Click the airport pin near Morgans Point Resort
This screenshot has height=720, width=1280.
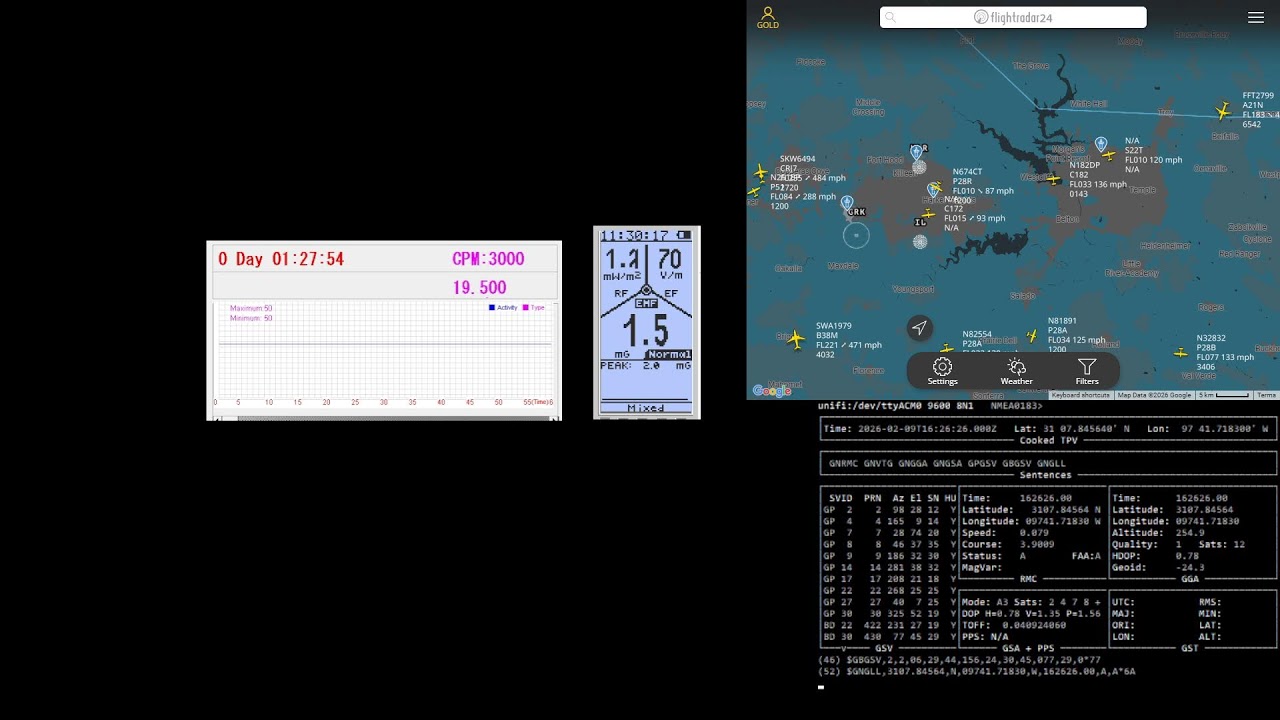tap(1101, 144)
